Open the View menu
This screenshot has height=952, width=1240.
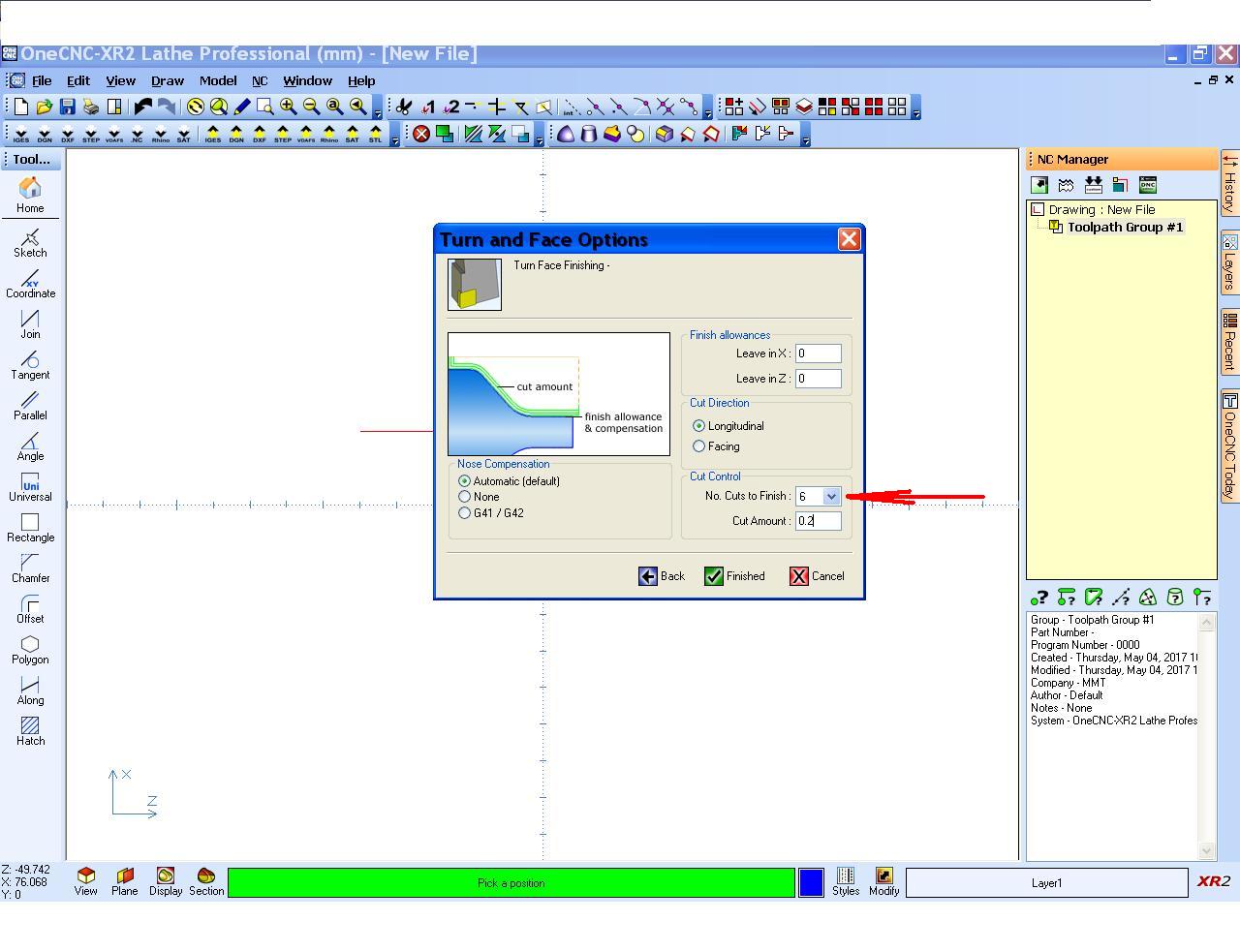click(x=120, y=81)
